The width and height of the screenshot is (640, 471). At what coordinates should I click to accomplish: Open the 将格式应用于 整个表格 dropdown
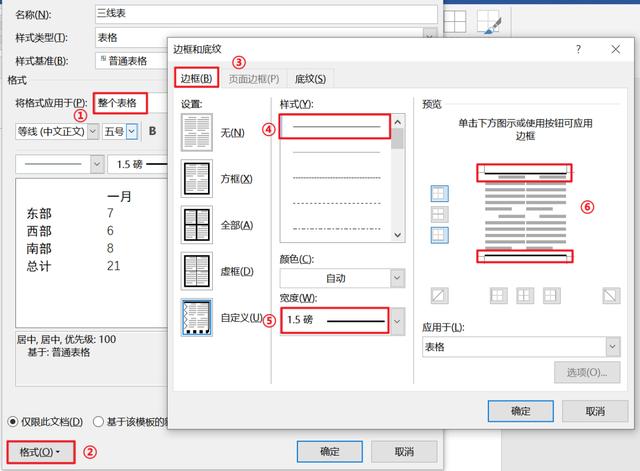[x=122, y=103]
